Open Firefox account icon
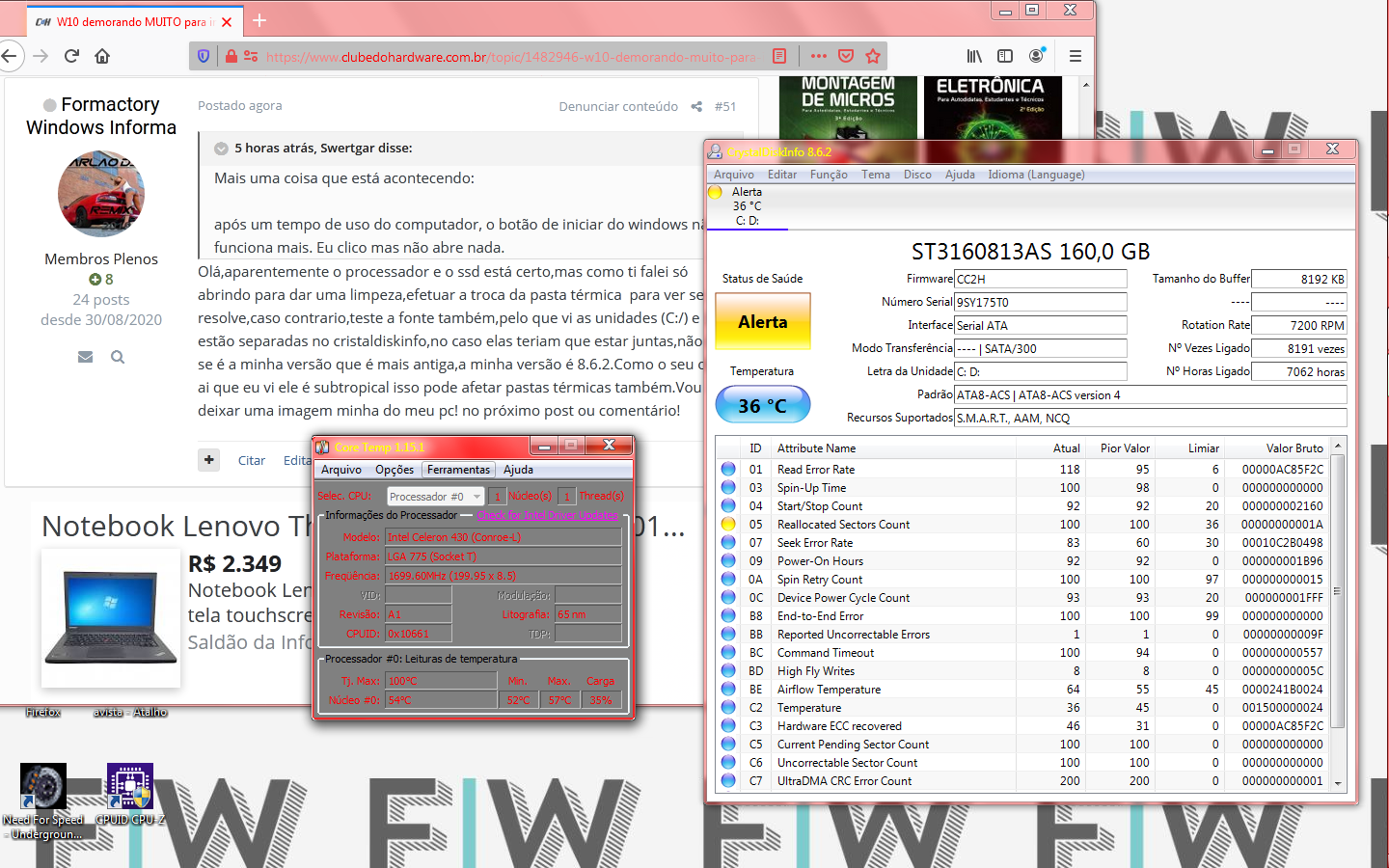Viewport: 1389px width, 868px height. tap(1037, 56)
